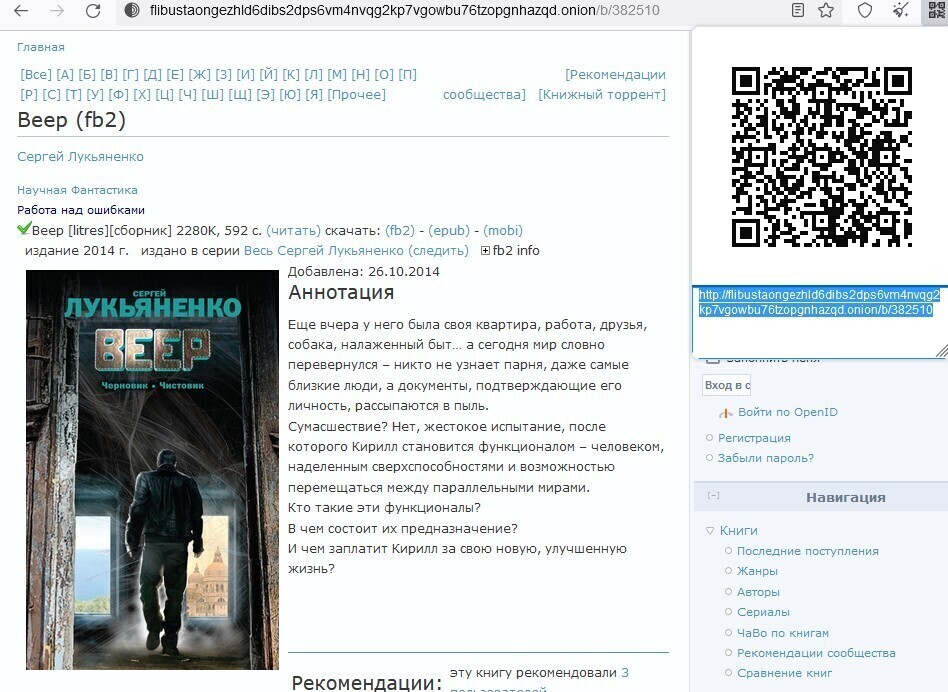Screen dimensions: 948x692
Task: Download the book as (mobi)
Action: point(503,230)
